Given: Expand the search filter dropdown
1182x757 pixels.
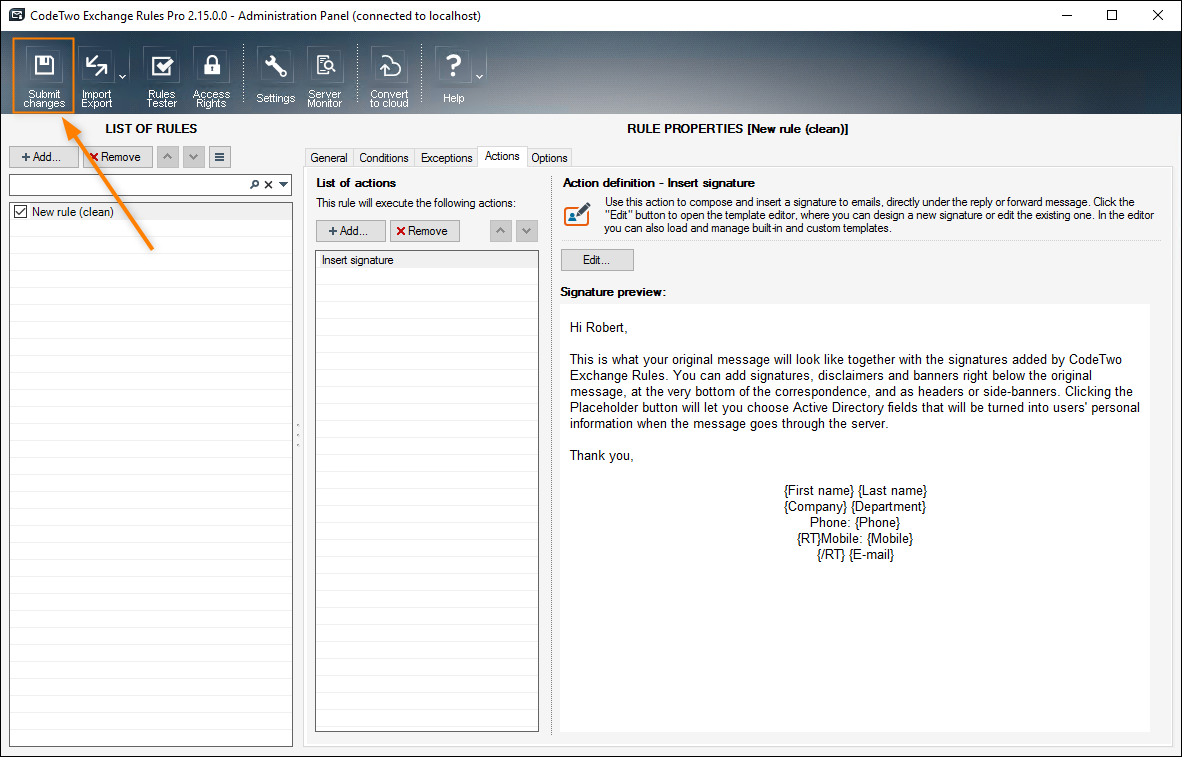Looking at the screenshot, I should click(283, 185).
